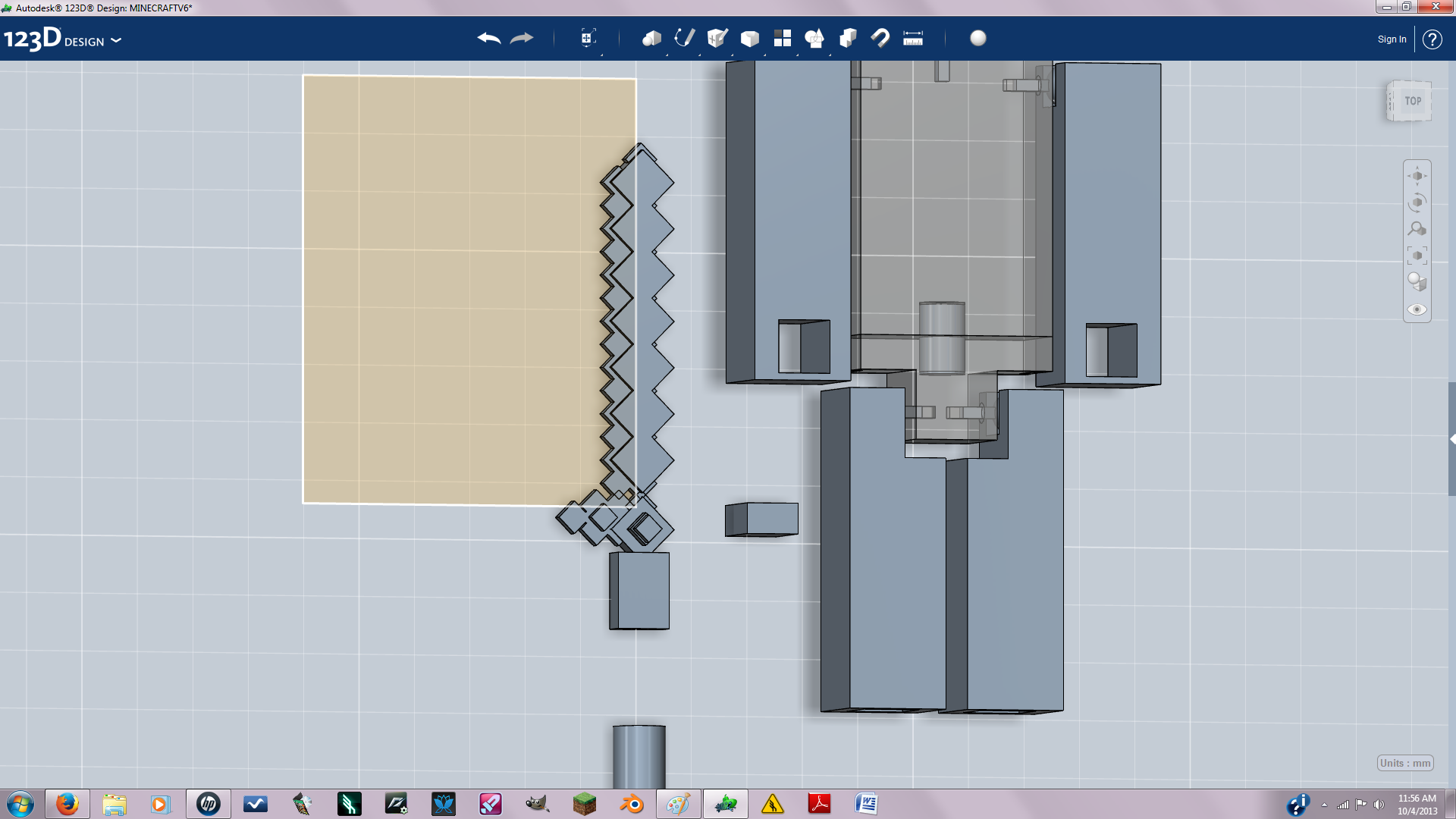This screenshot has height=819, width=1456.
Task: Open the Material sphere tool
Action: click(x=978, y=38)
